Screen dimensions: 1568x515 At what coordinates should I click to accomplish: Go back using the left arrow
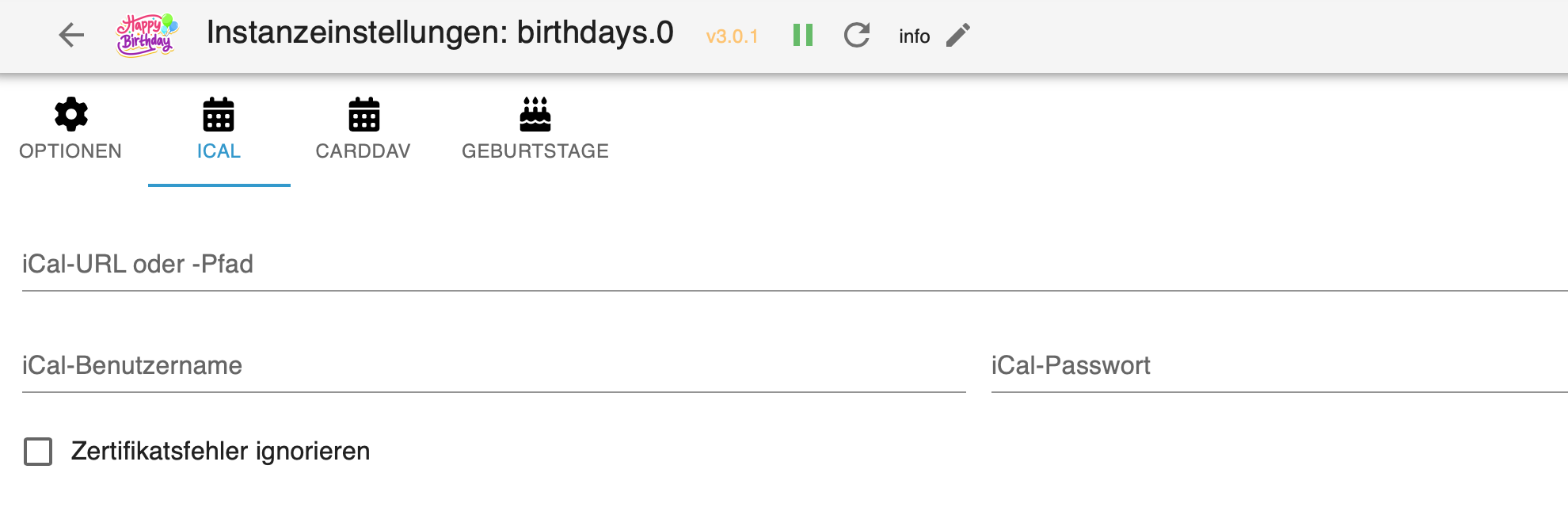point(71,35)
